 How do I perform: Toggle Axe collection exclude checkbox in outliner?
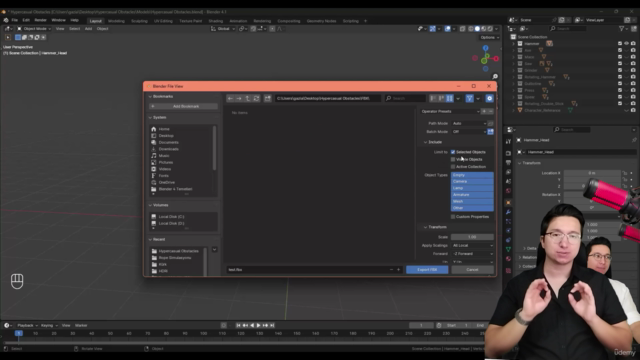click(620, 50)
